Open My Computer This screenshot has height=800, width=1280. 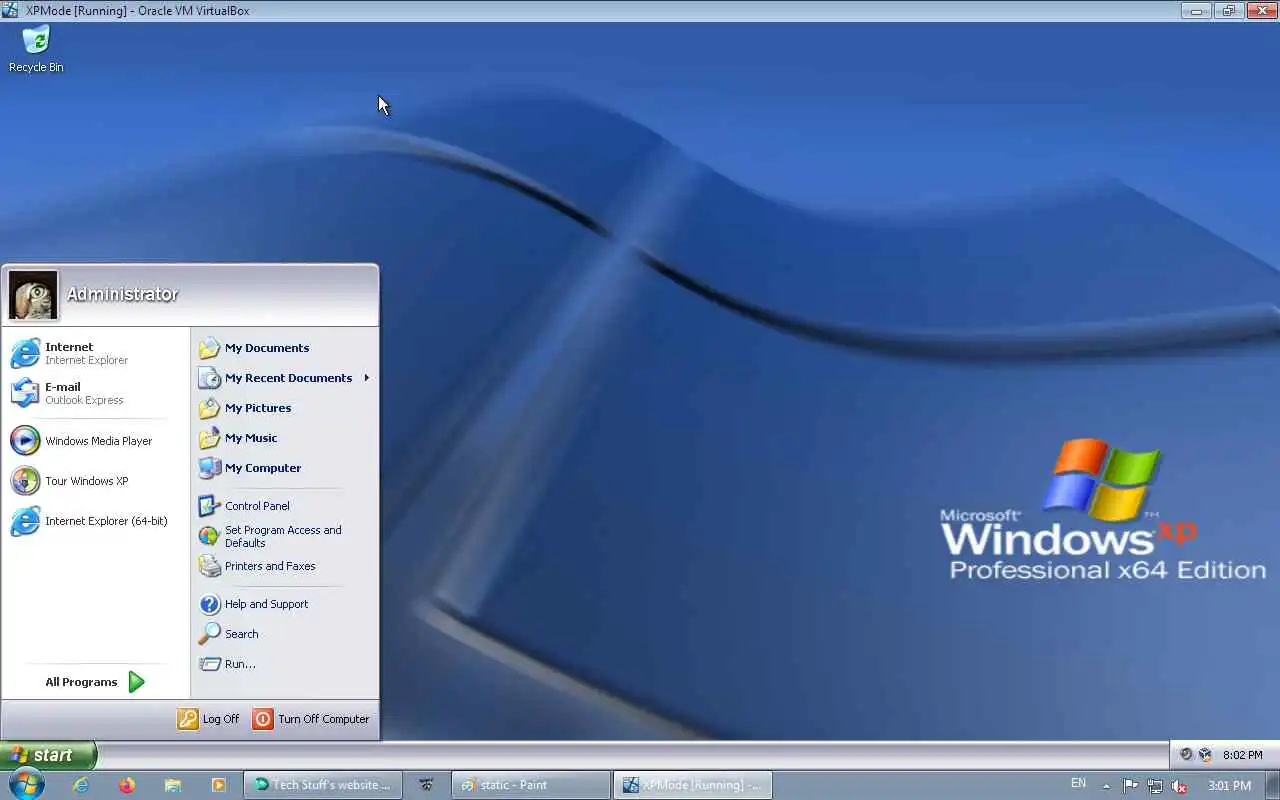pyautogui.click(x=285, y=468)
